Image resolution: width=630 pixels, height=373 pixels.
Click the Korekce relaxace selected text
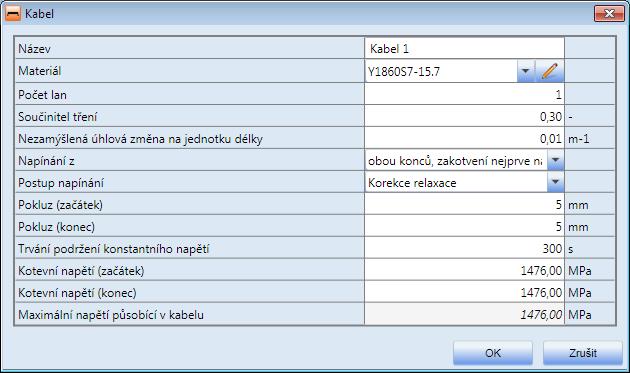pyautogui.click(x=412, y=183)
